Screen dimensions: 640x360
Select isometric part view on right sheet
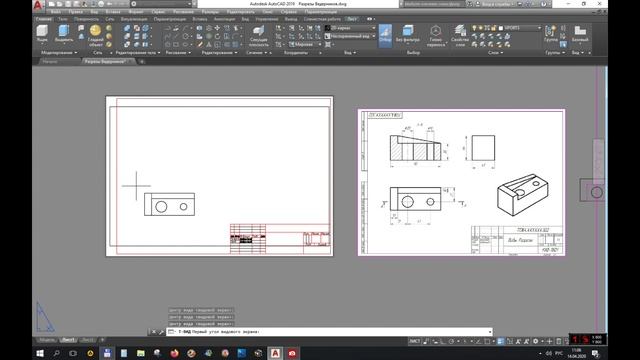(522, 195)
